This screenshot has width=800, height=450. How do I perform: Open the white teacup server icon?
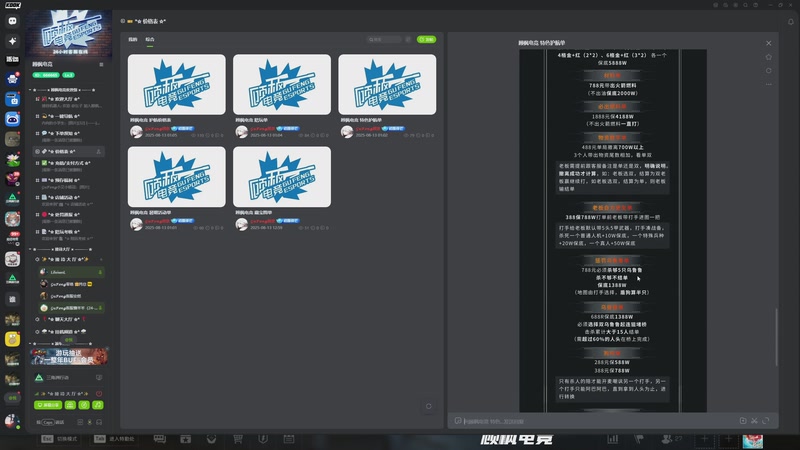point(12,259)
